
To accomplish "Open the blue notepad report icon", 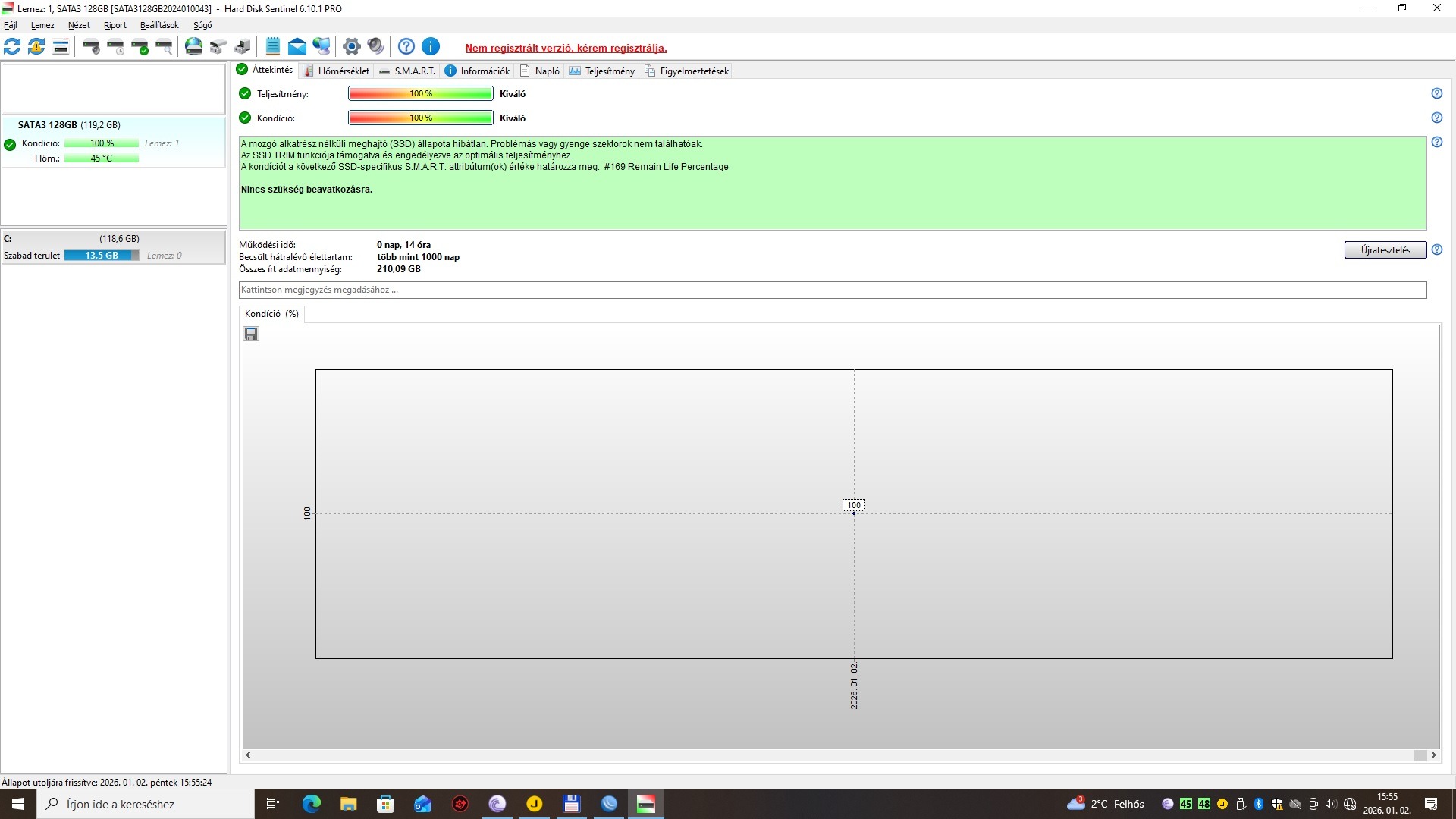I will 273,47.
